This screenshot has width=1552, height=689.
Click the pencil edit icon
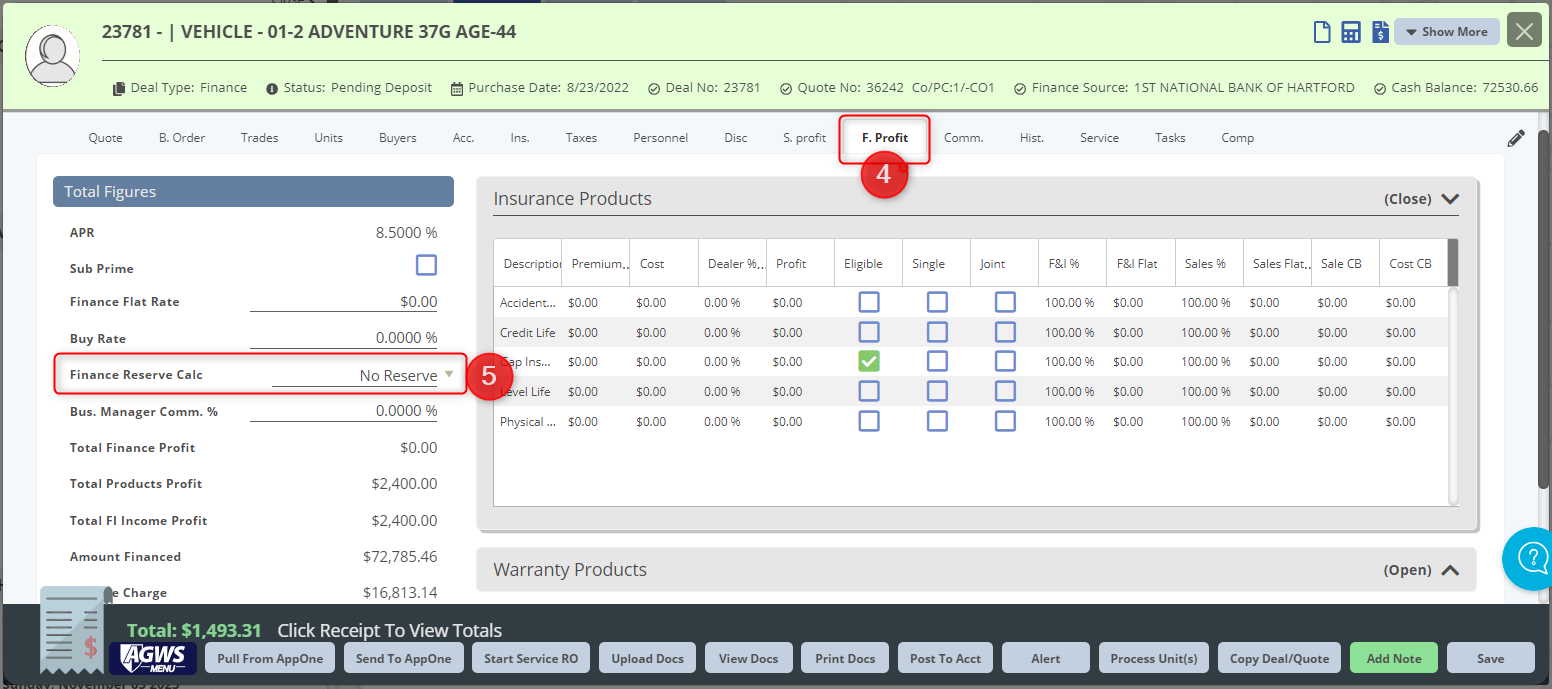pos(1516,139)
